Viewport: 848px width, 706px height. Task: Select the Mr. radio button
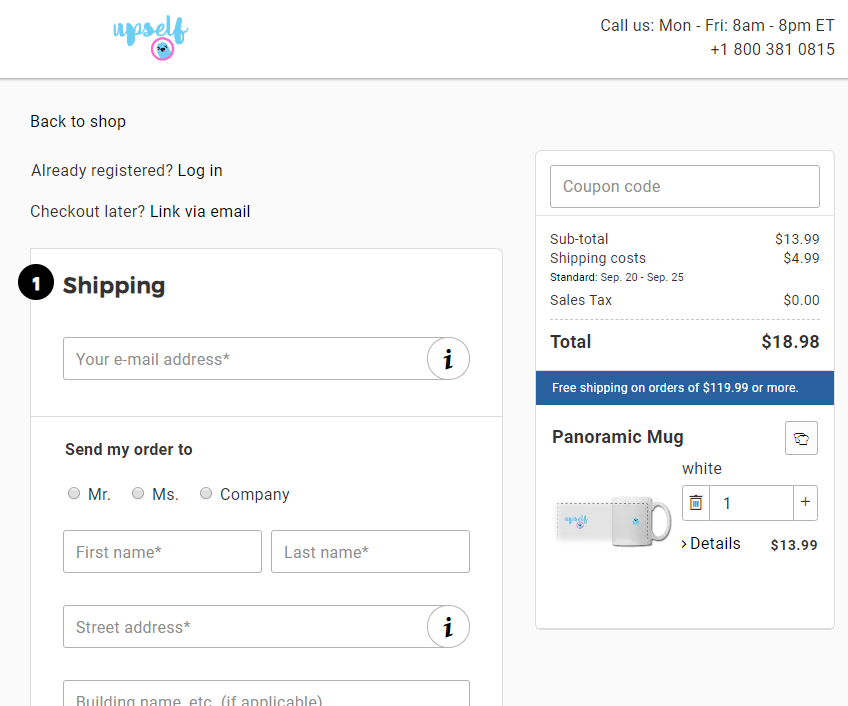74,493
